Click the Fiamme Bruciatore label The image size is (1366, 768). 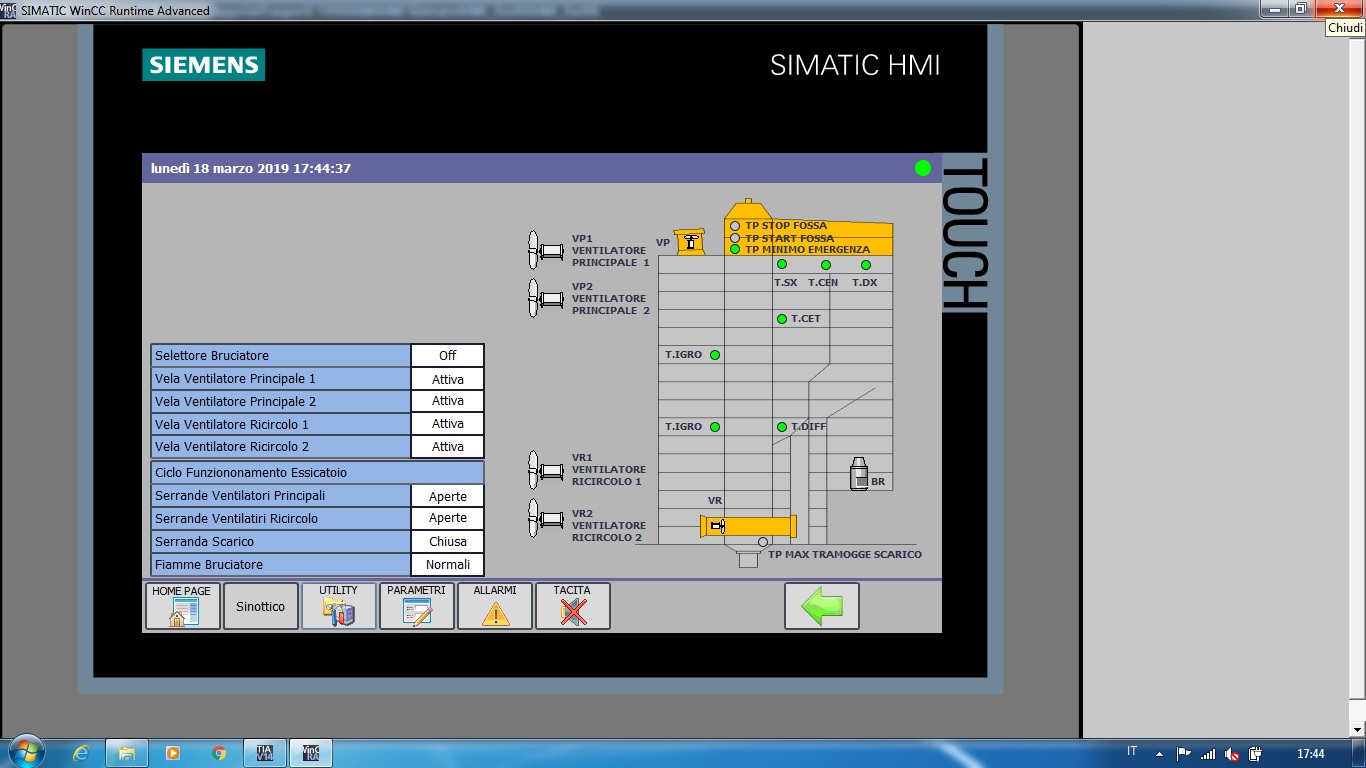(x=281, y=565)
